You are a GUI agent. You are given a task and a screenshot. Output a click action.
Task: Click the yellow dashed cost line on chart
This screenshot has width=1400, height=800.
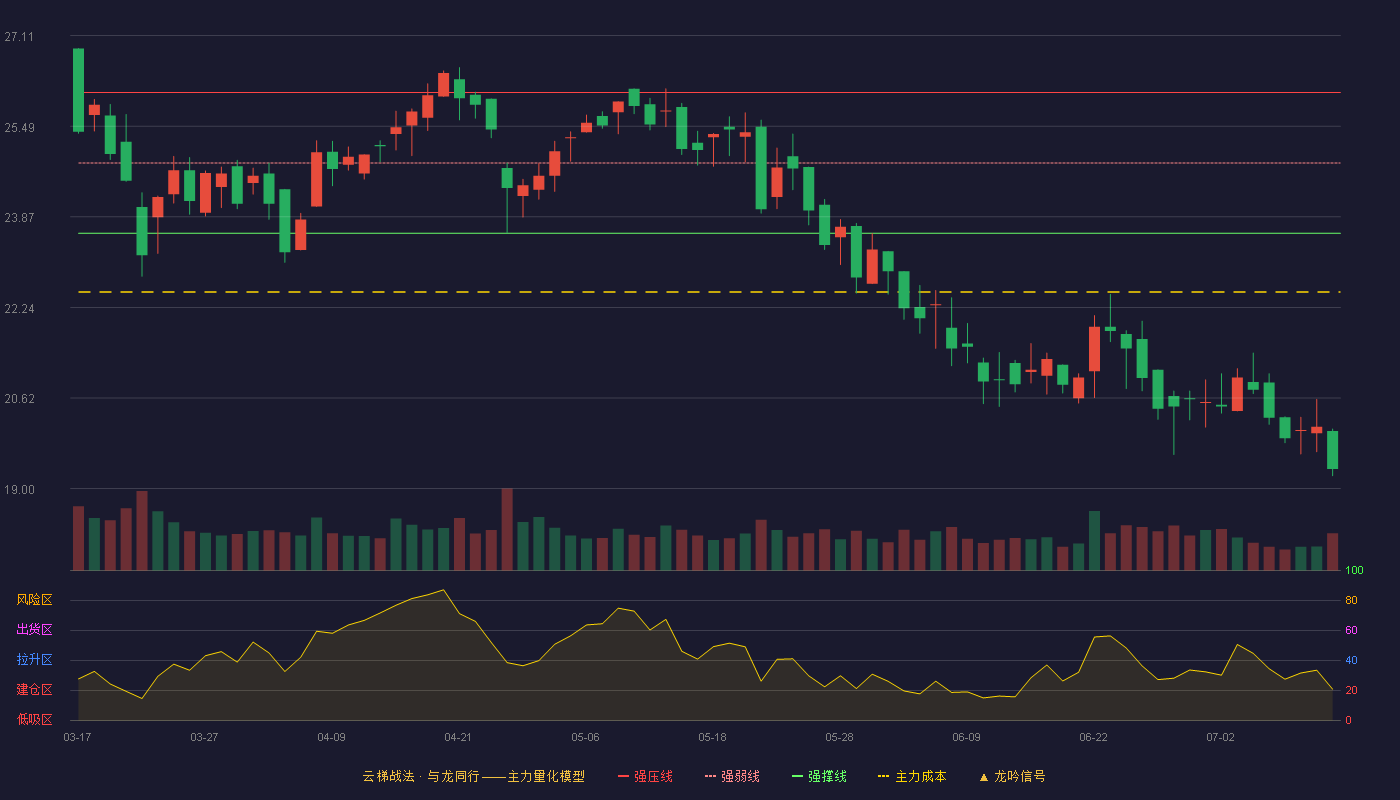pyautogui.click(x=709, y=292)
